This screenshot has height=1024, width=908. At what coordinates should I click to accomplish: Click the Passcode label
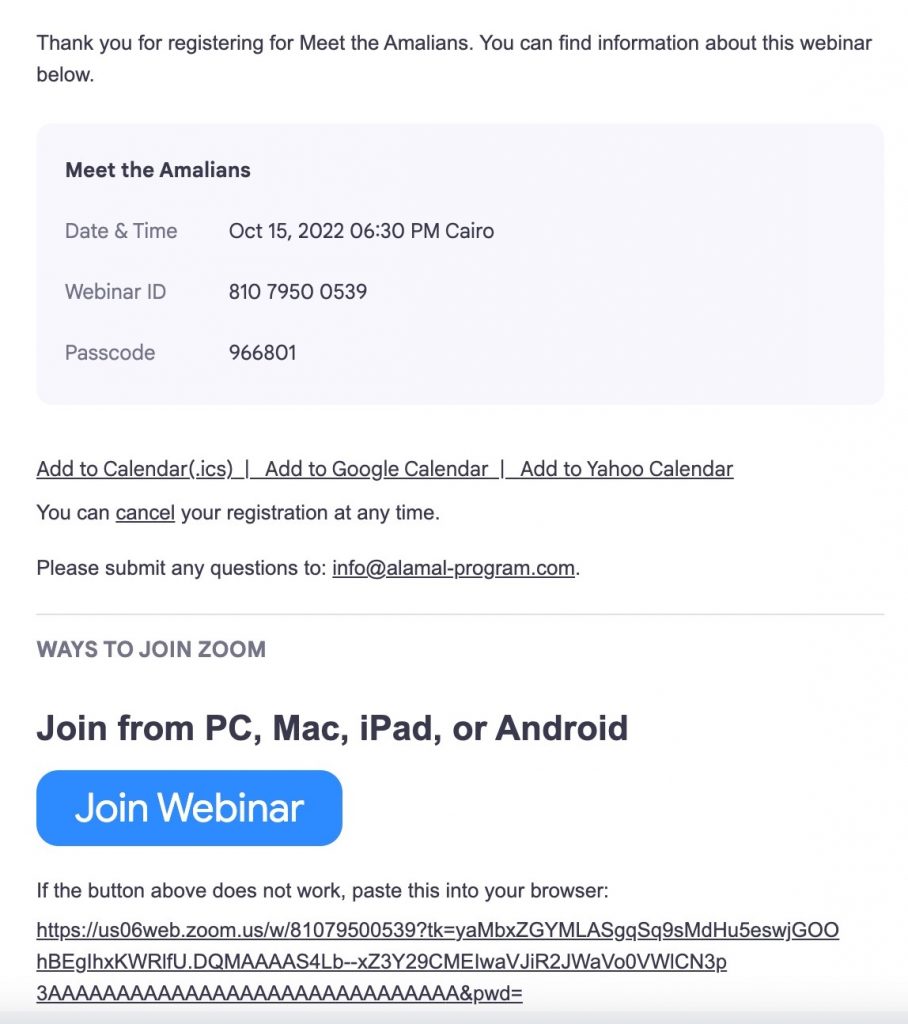click(110, 353)
